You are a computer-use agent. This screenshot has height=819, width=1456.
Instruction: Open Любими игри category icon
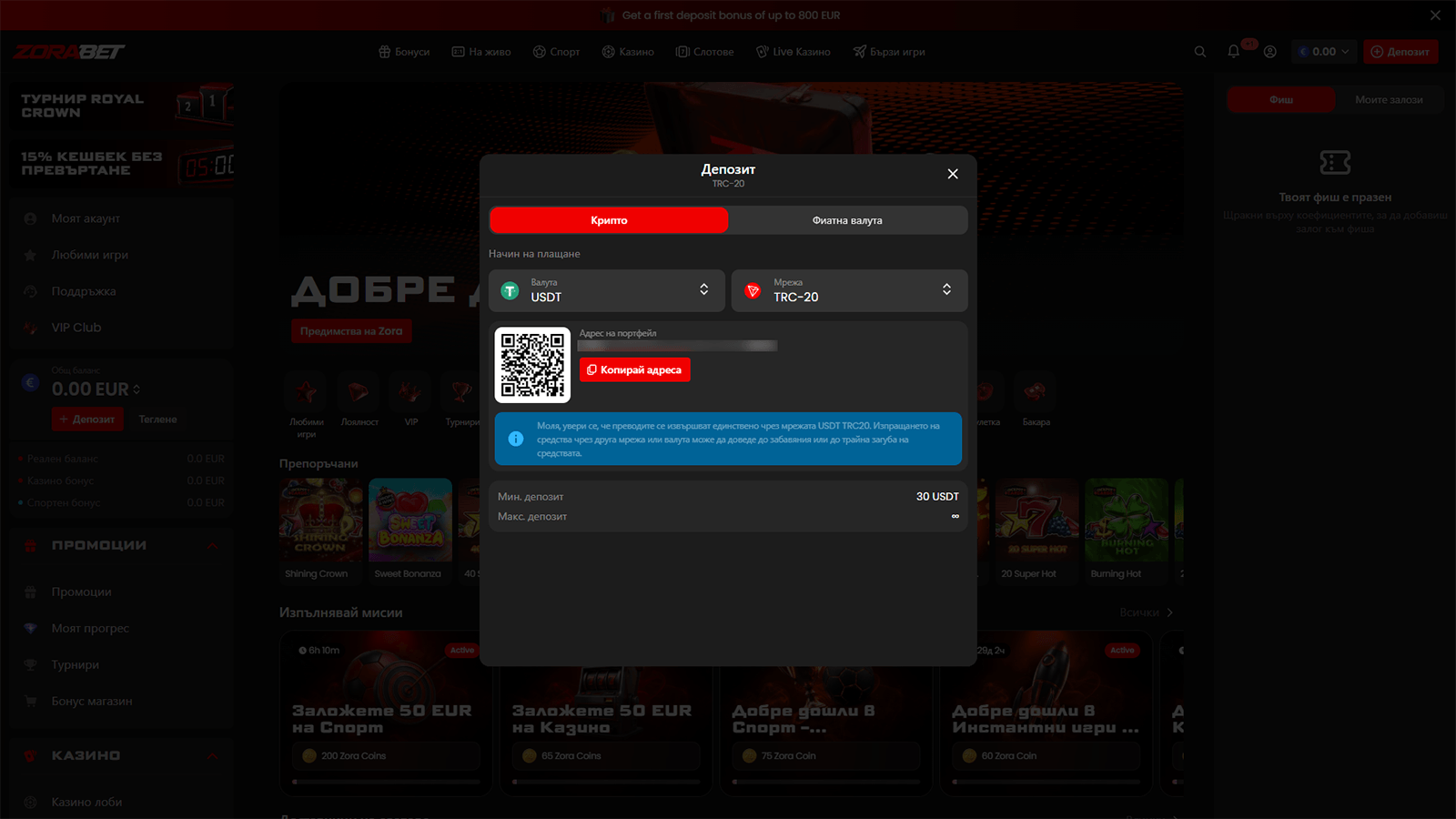point(307,392)
